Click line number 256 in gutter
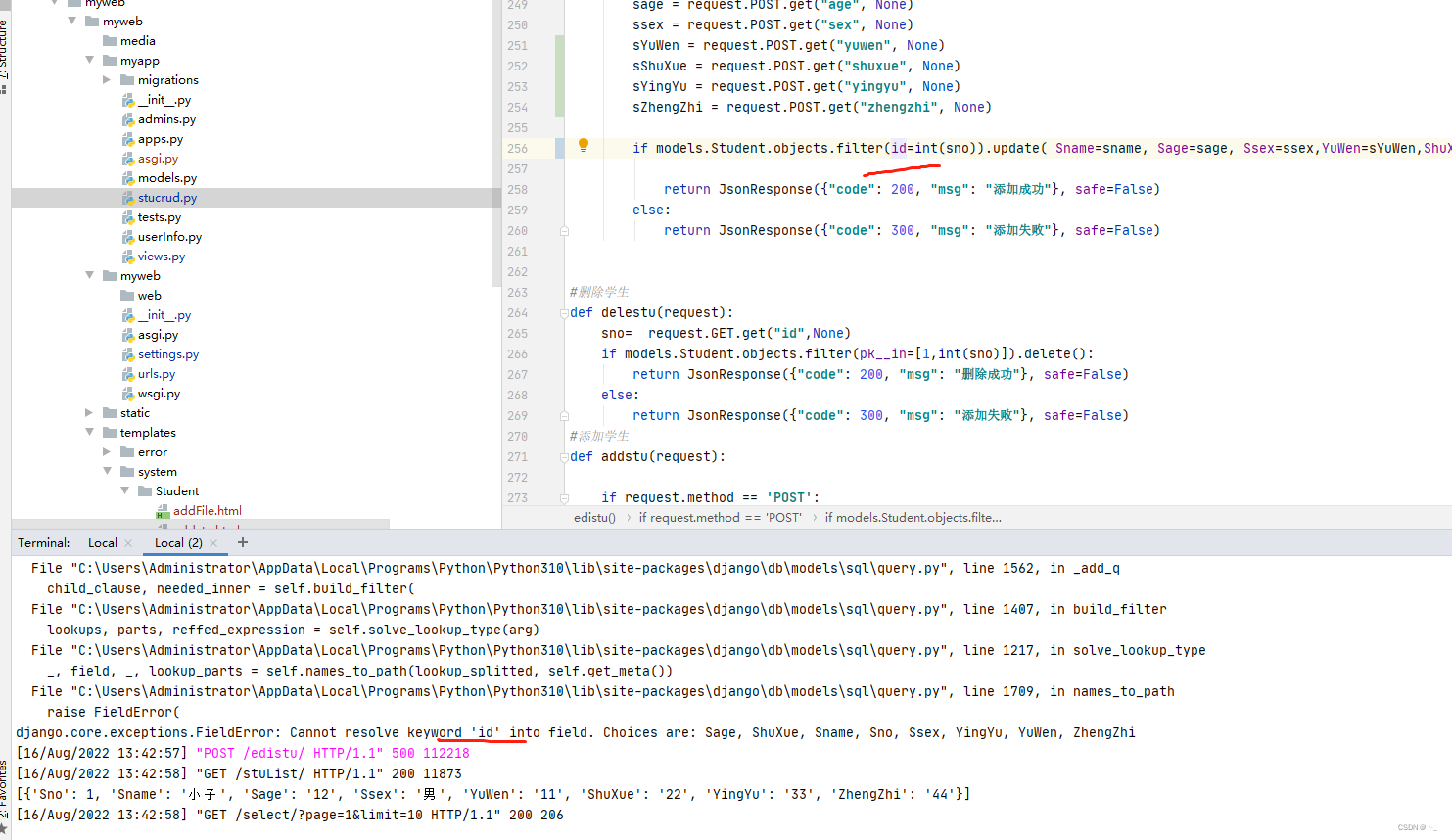The image size is (1452, 840). [517, 148]
